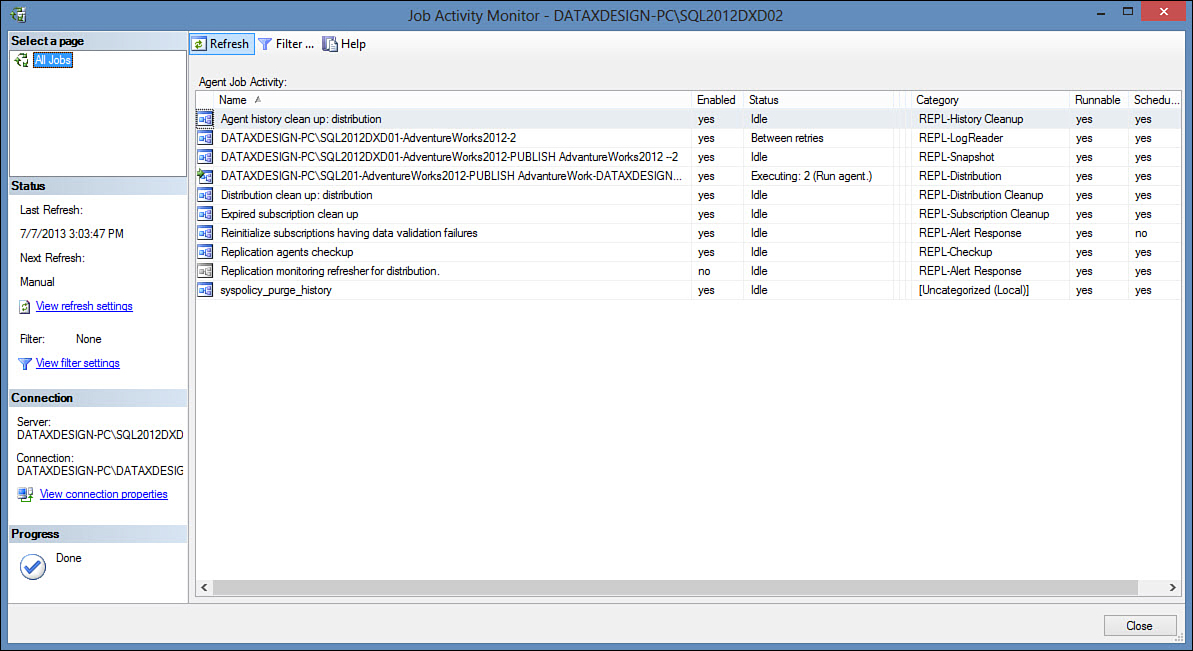Click the Enabled column header
The width and height of the screenshot is (1193, 651).
point(716,100)
